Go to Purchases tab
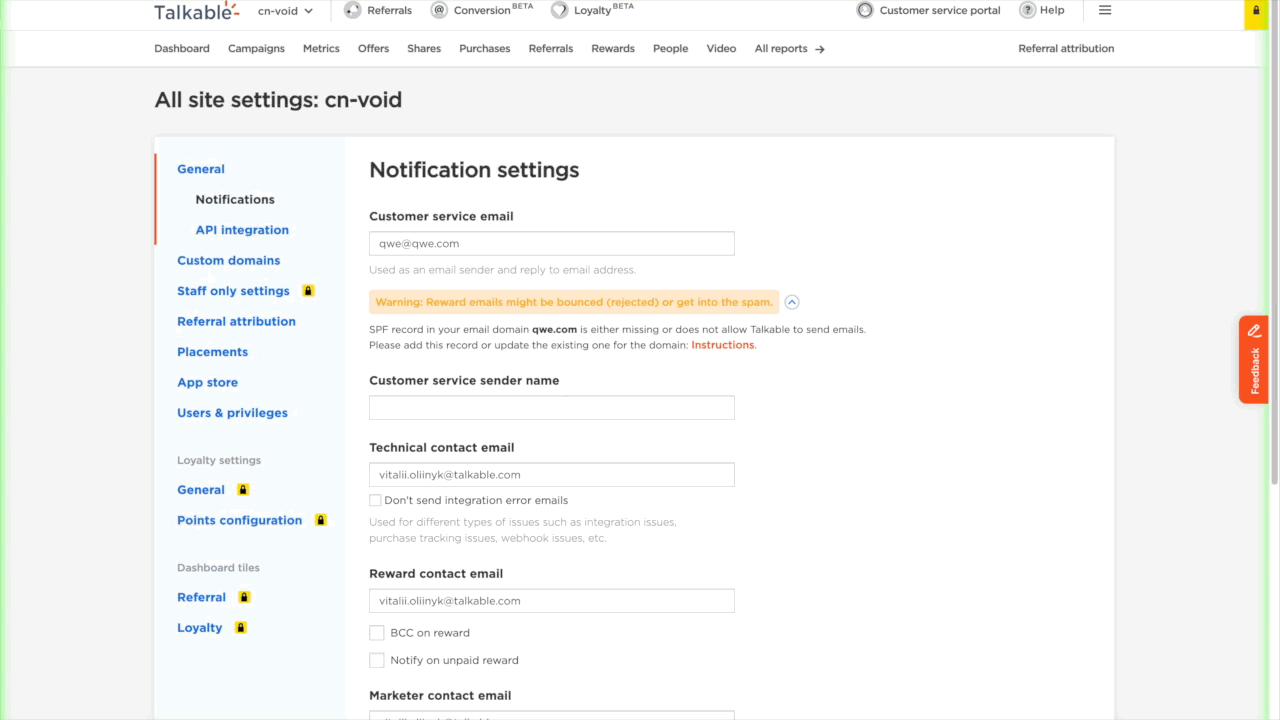Viewport: 1280px width, 720px height. (485, 48)
